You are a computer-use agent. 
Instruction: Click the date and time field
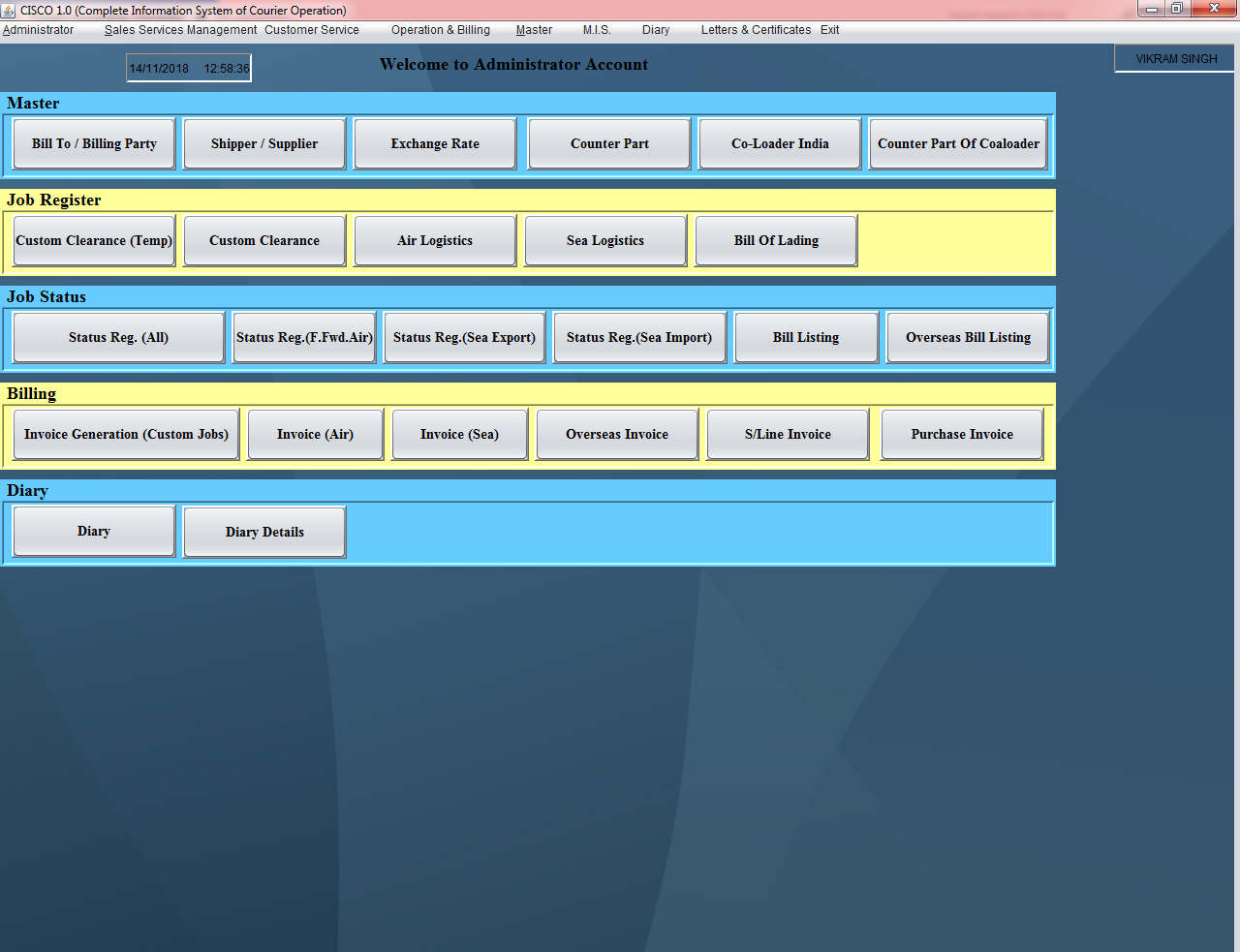(189, 69)
